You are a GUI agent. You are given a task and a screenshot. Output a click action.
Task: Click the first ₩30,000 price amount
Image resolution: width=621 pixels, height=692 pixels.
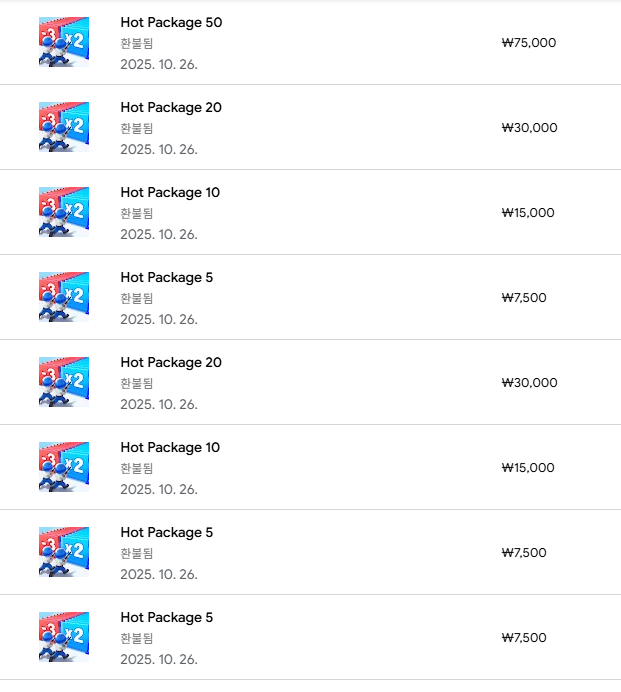[528, 128]
